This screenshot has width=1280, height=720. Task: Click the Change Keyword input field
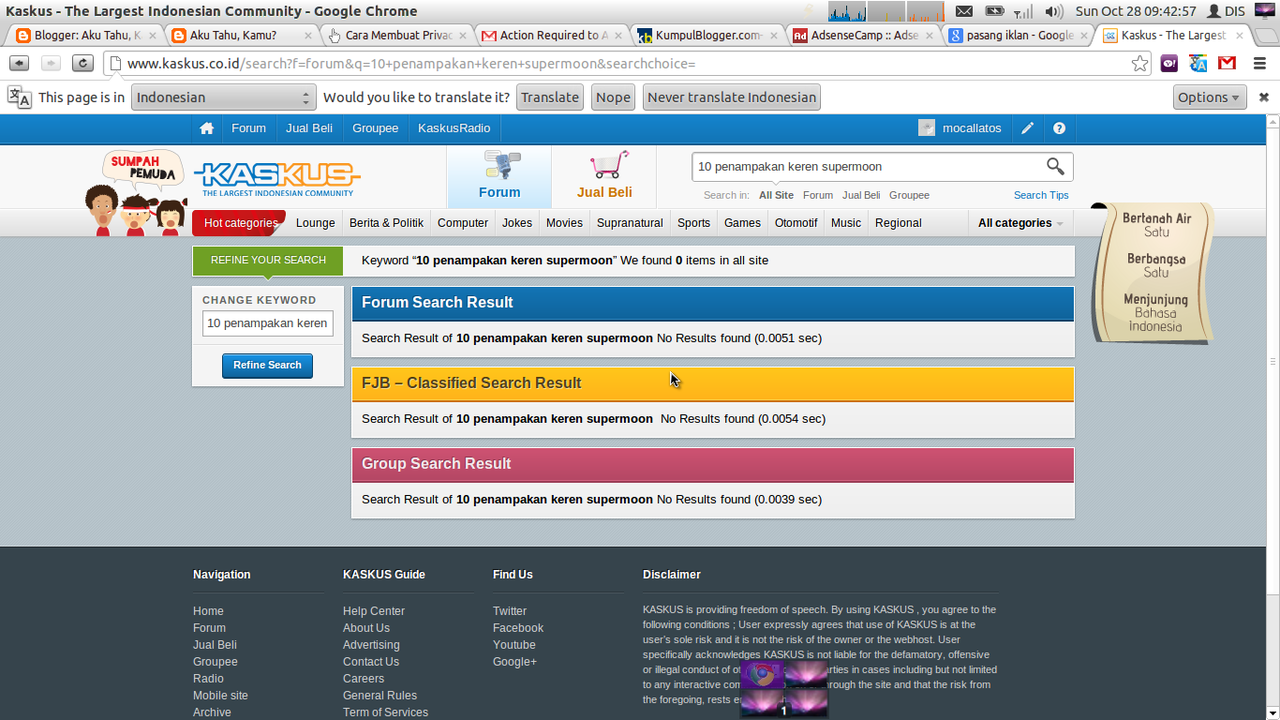click(267, 323)
